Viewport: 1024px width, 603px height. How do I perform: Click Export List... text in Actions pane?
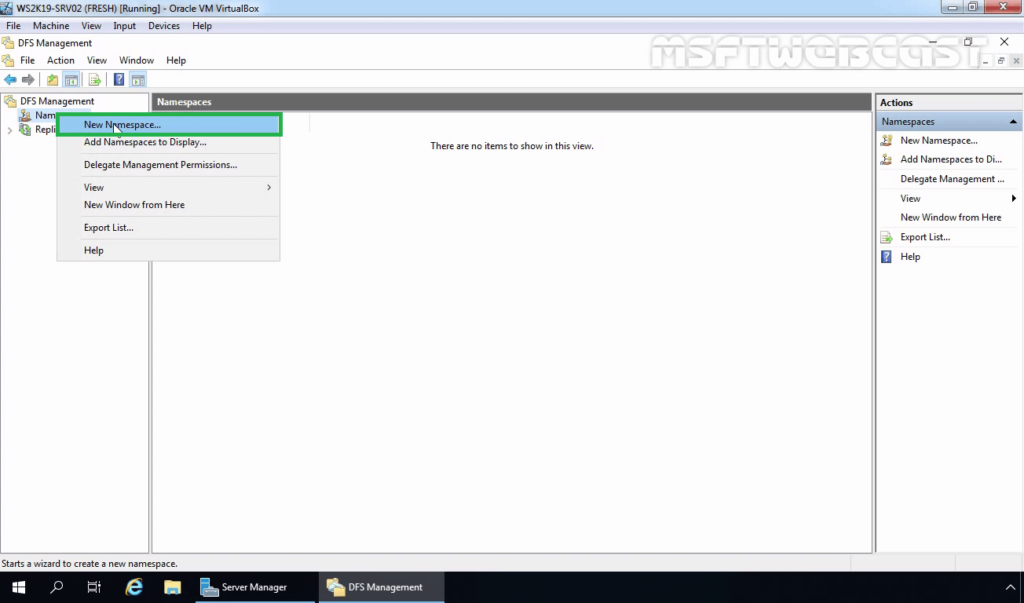click(925, 237)
